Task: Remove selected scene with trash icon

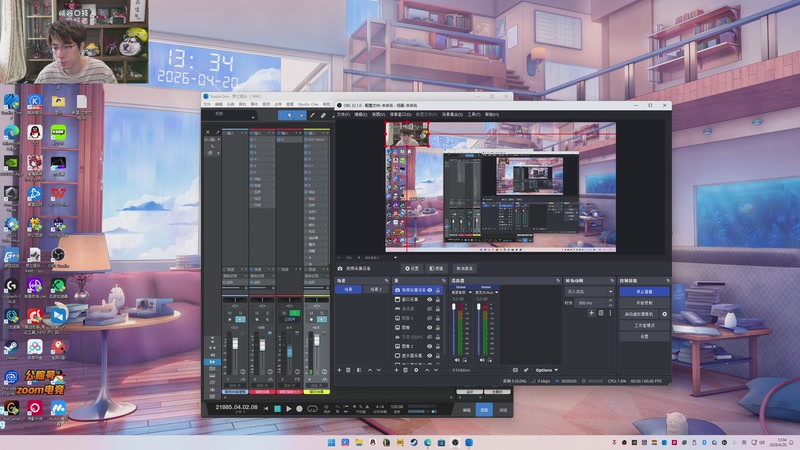Action: (348, 370)
